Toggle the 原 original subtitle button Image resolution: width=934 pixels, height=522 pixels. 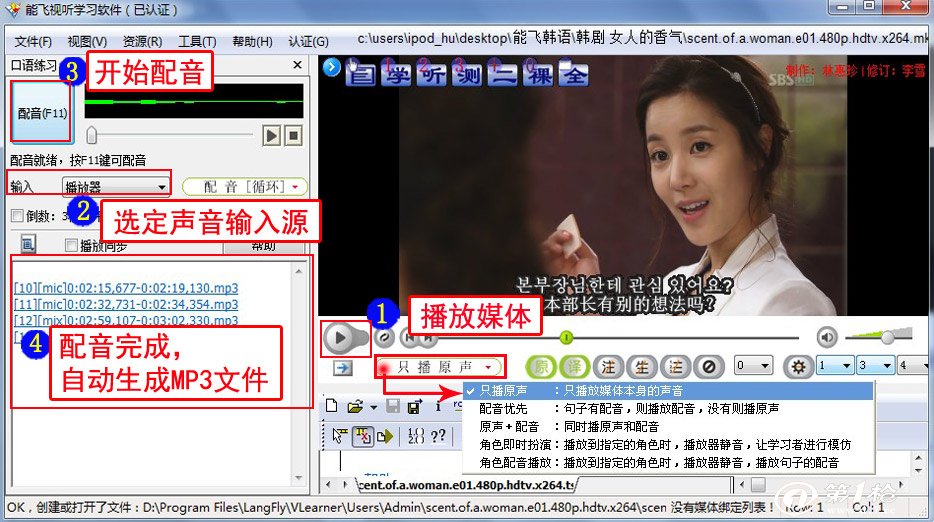[x=540, y=366]
